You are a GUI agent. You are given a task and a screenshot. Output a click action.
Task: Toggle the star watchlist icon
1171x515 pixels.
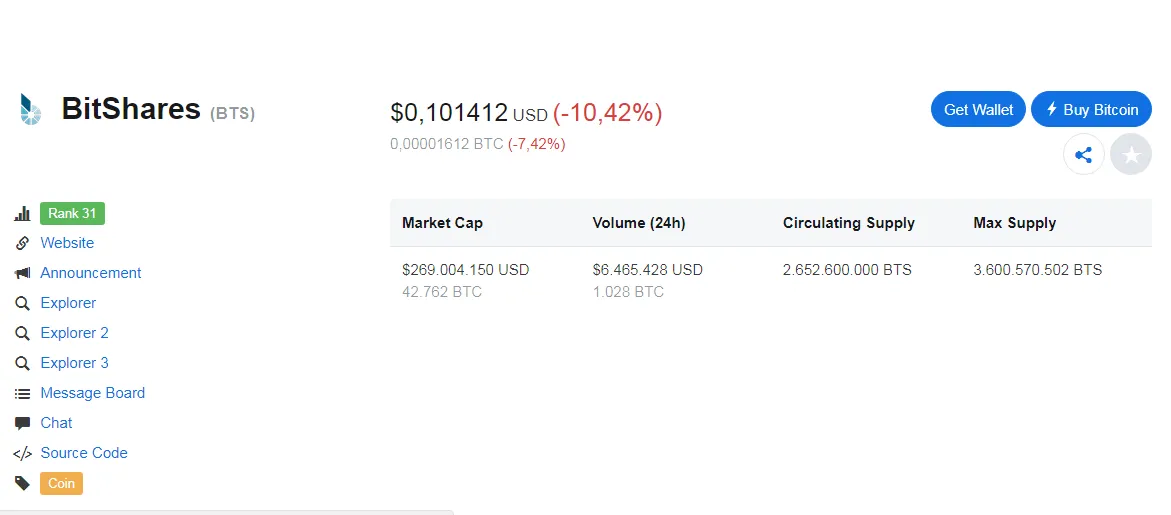click(1131, 155)
